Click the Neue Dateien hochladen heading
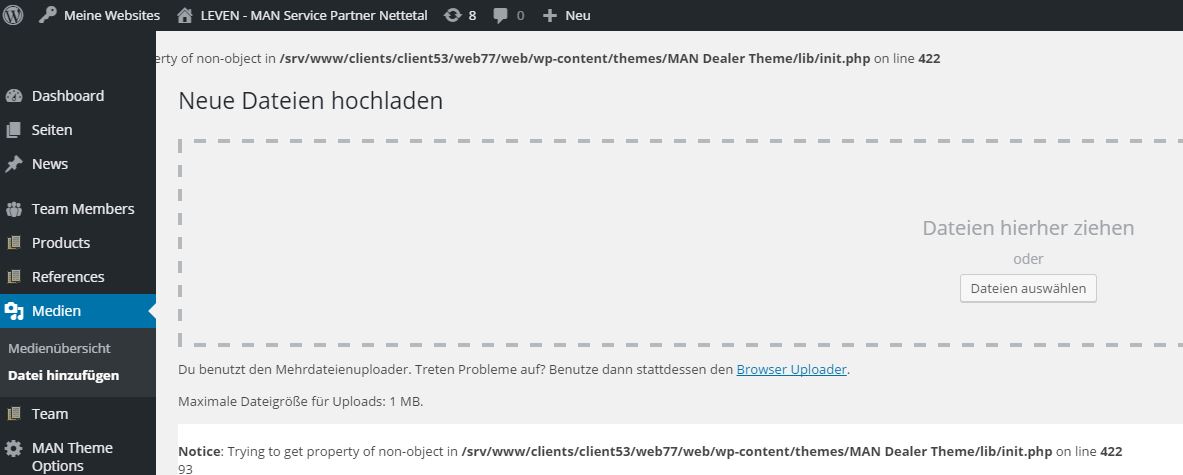The height and width of the screenshot is (475, 1183). pyautogui.click(x=310, y=101)
